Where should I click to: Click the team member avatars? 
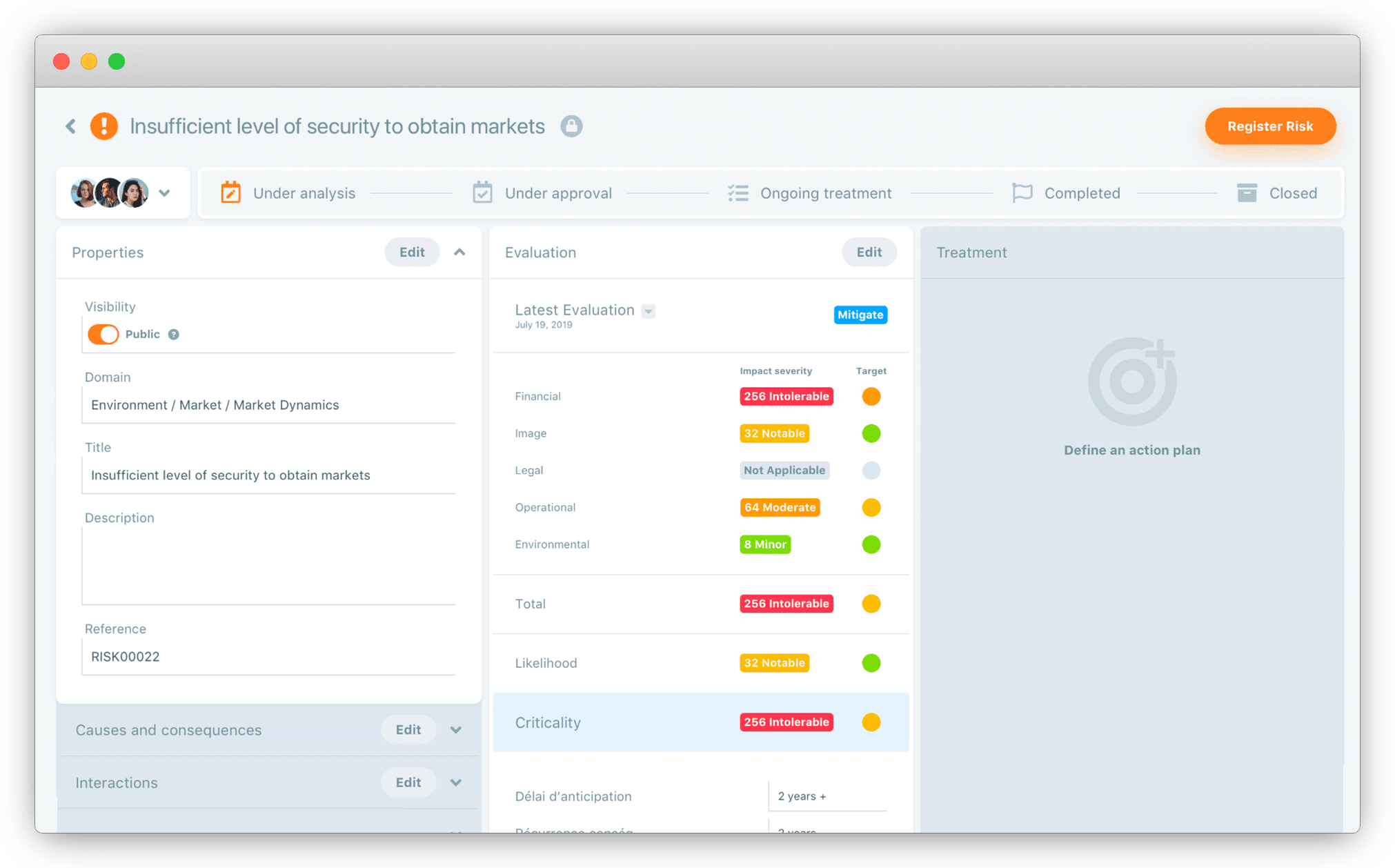tap(110, 193)
